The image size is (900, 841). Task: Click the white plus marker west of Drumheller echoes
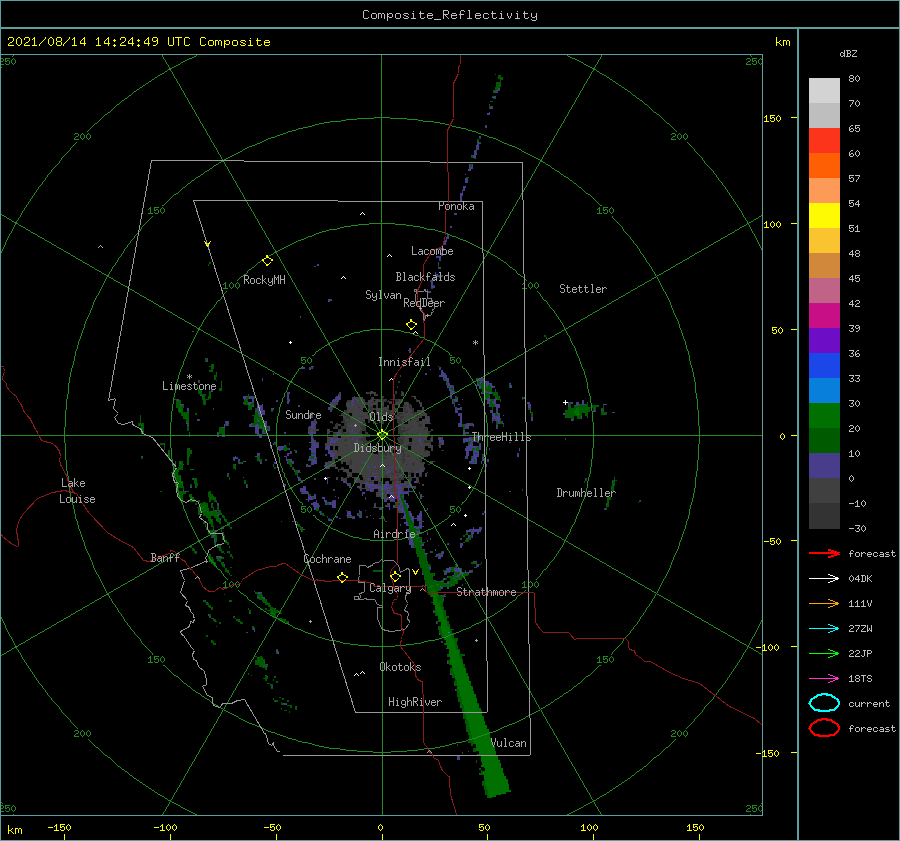tap(565, 402)
